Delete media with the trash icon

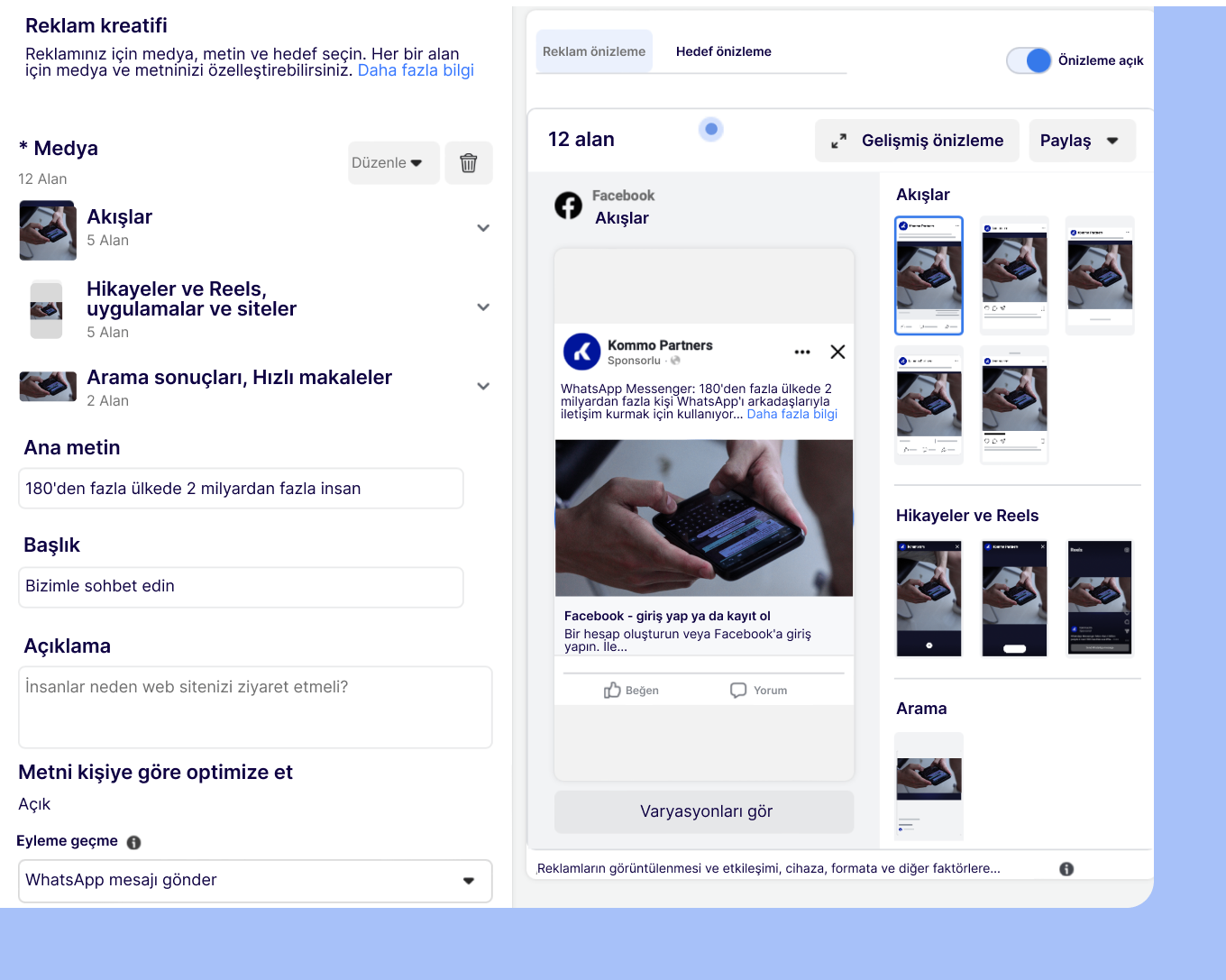click(469, 163)
